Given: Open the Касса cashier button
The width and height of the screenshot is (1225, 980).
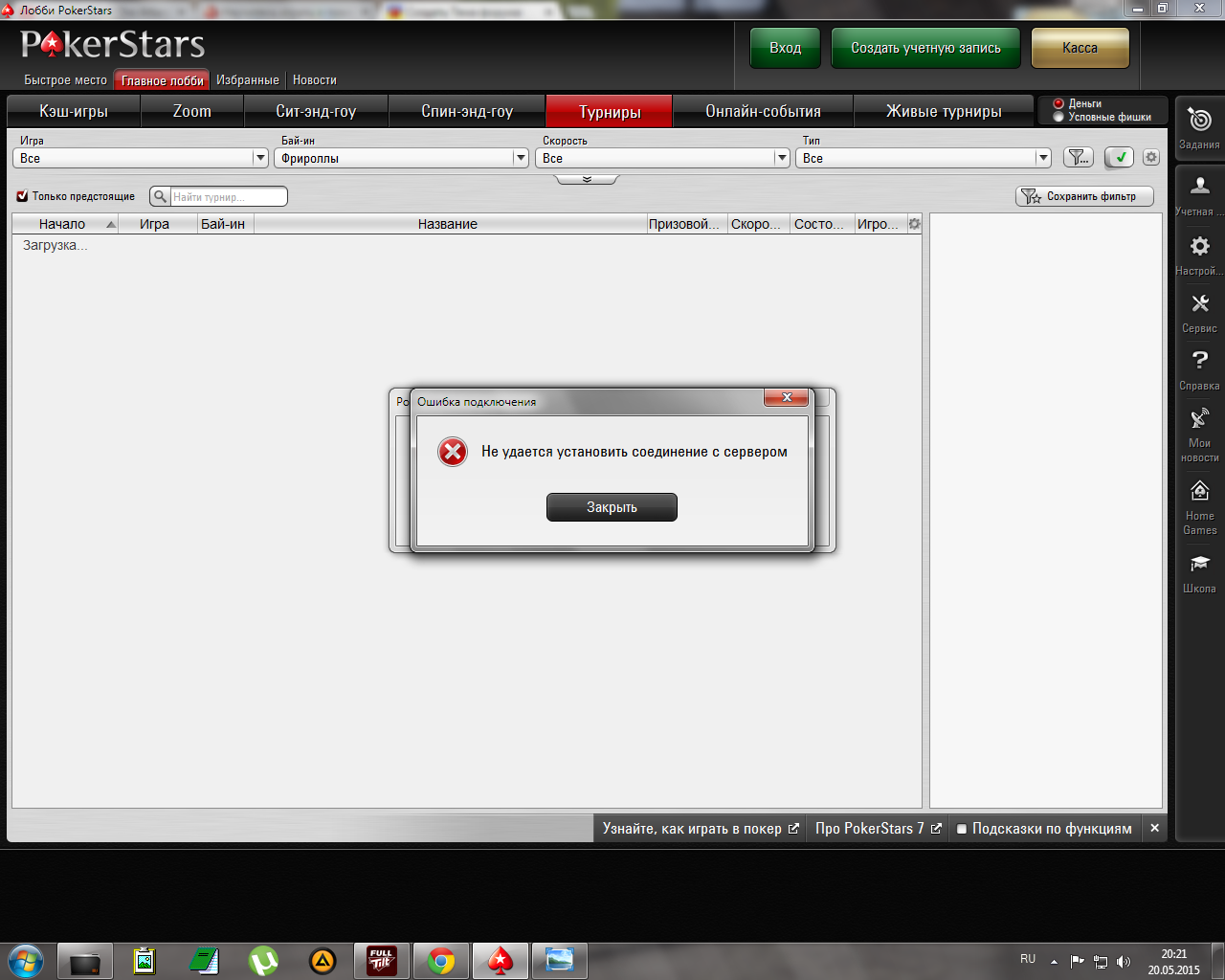Looking at the screenshot, I should click(x=1080, y=48).
